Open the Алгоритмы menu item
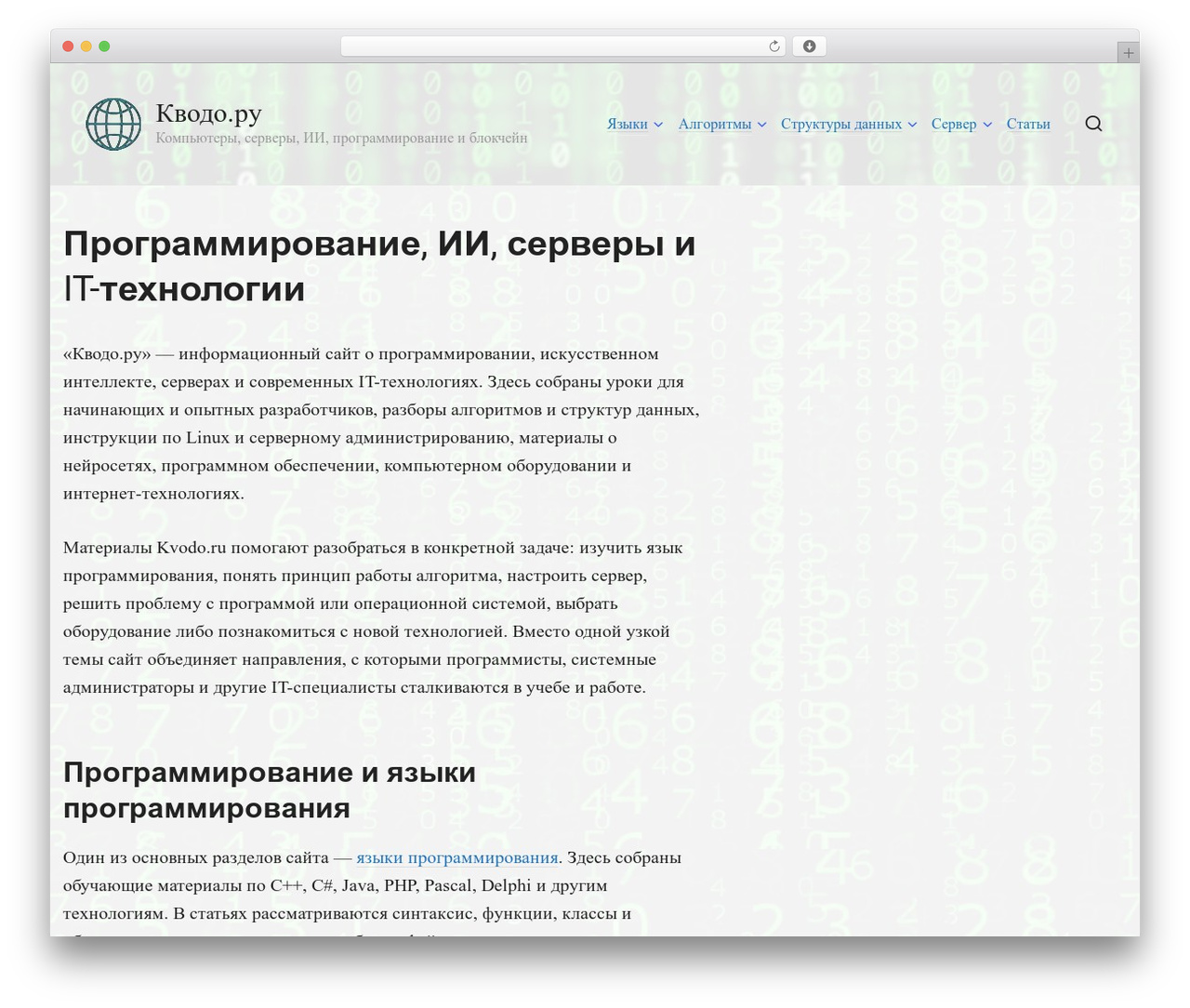1190x1008 pixels. point(715,124)
